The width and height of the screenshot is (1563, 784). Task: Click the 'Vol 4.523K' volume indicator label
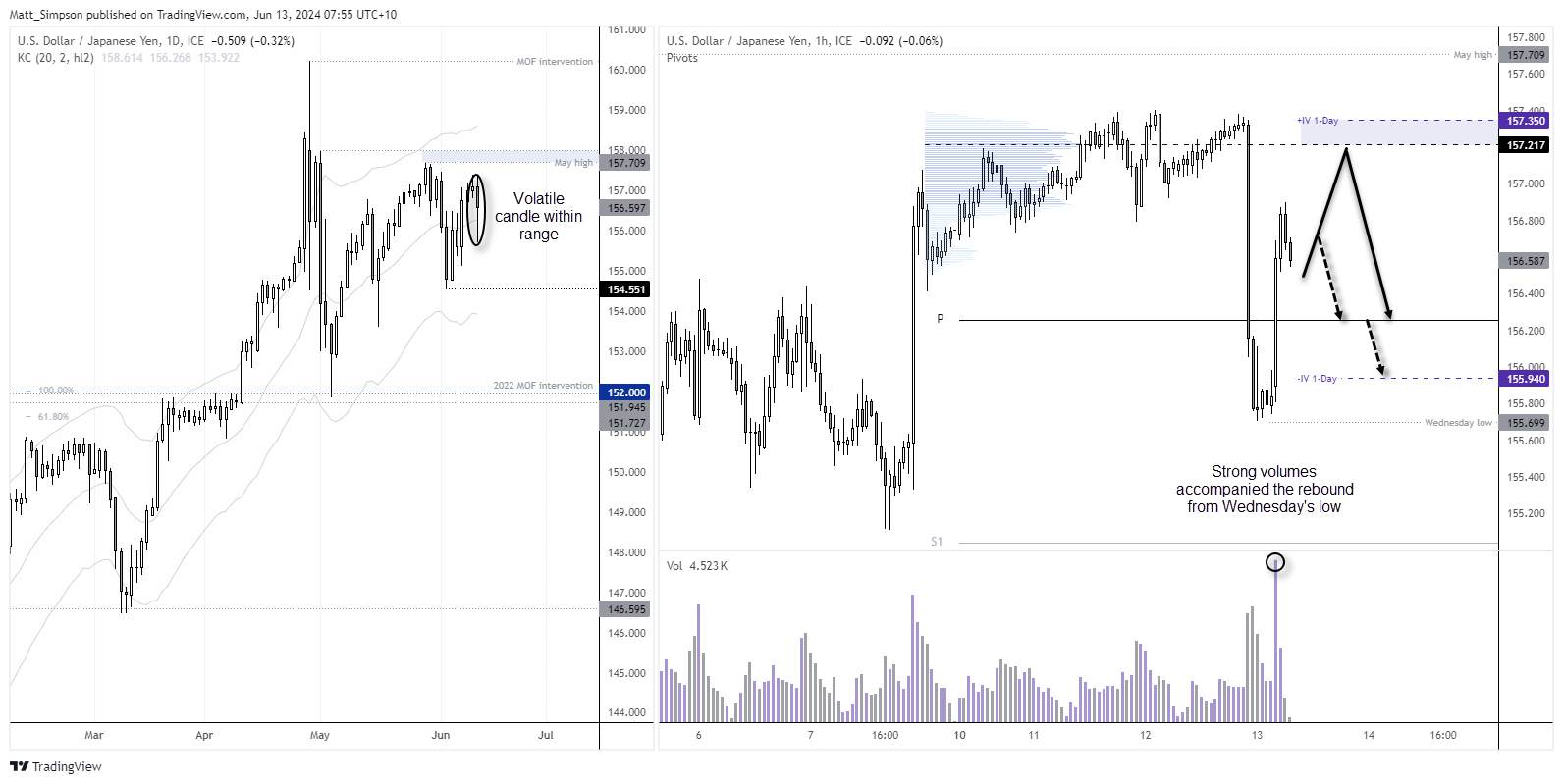pos(697,566)
